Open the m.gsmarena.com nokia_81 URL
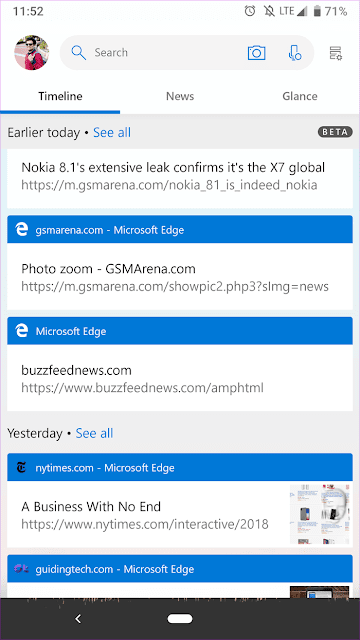The height and width of the screenshot is (640, 360). tap(169, 185)
